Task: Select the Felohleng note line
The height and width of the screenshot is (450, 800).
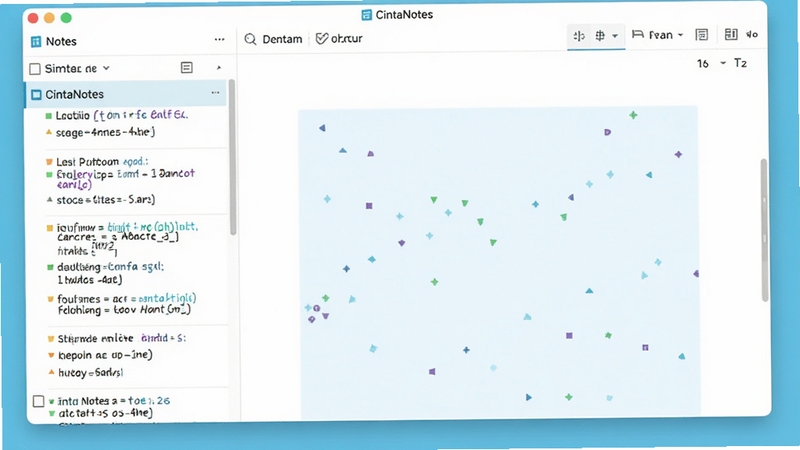Action: coord(124,310)
